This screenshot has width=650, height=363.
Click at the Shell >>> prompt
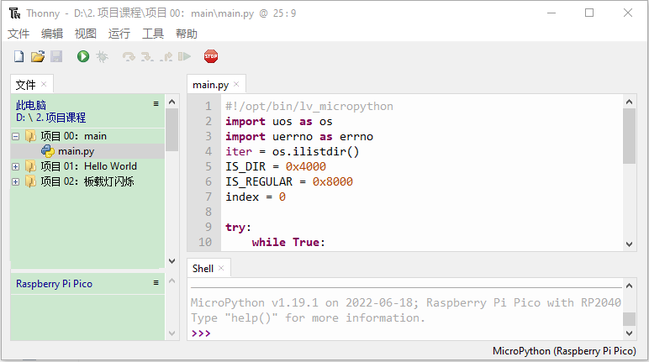201,333
